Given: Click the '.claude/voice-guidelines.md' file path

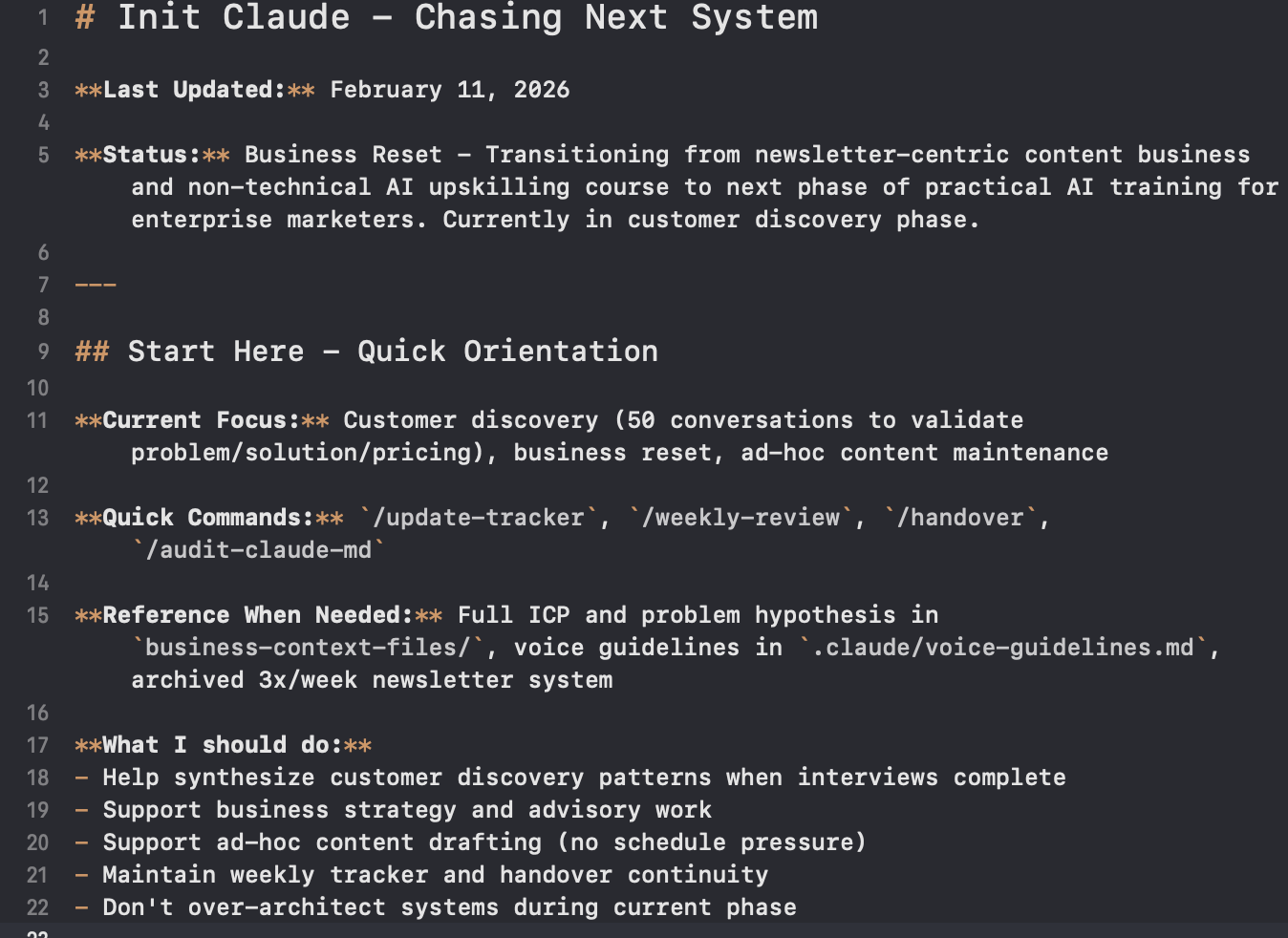Looking at the screenshot, I should tap(1009, 648).
